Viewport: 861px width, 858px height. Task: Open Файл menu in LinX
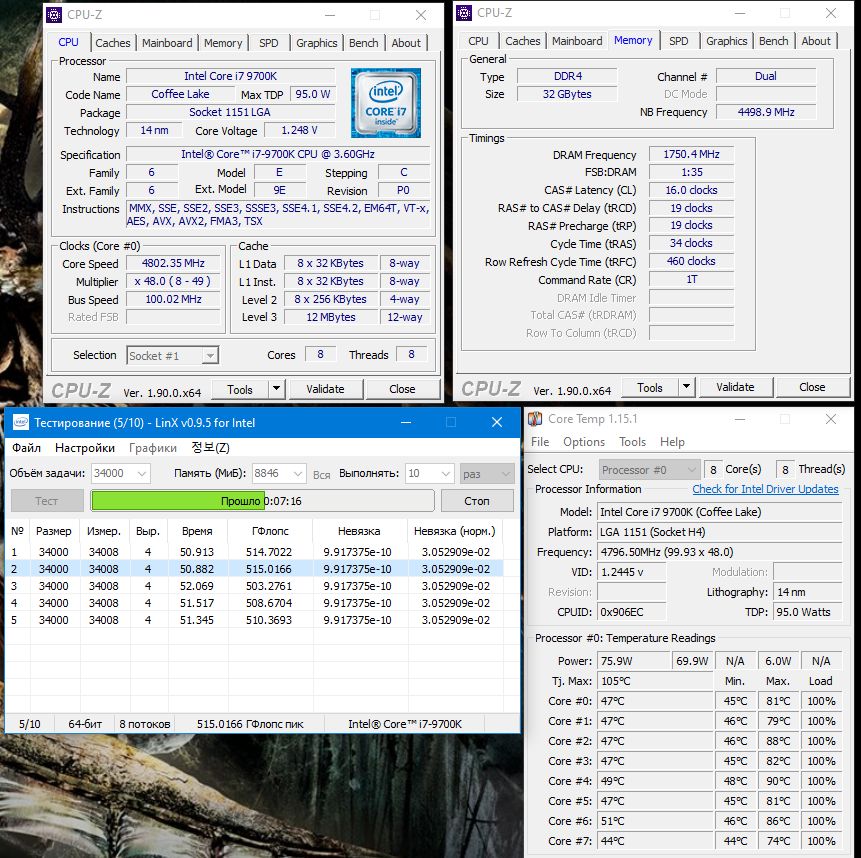point(27,447)
